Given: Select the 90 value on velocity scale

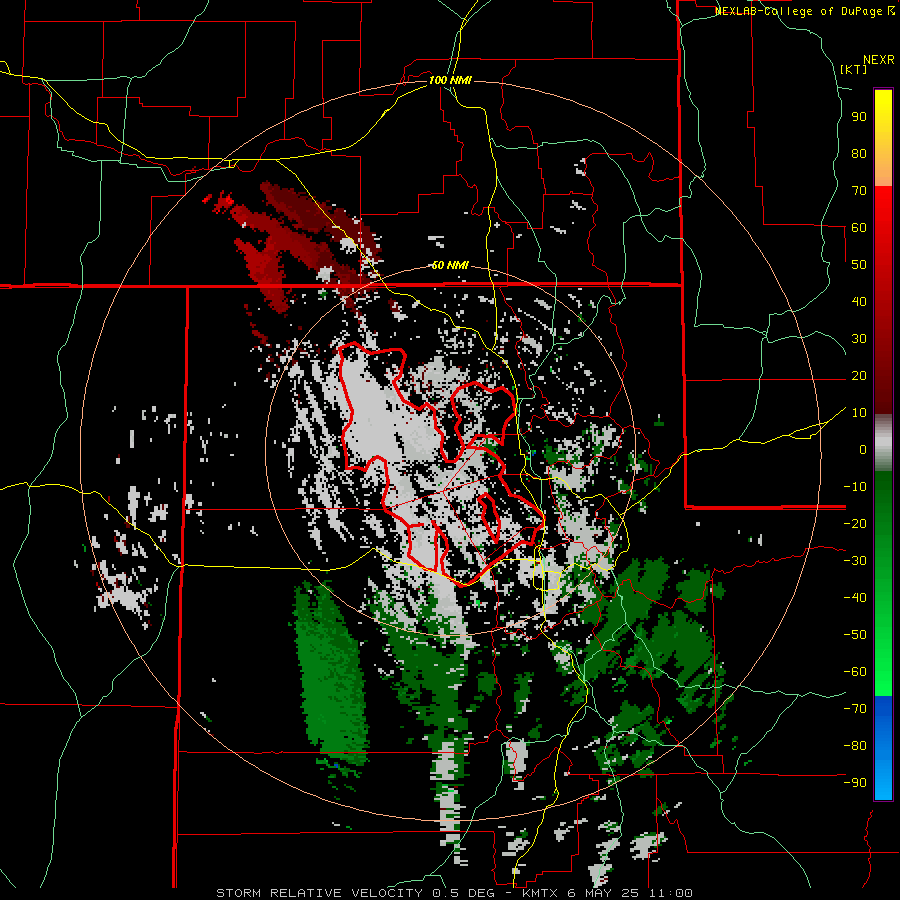Looking at the screenshot, I should pos(859,117).
